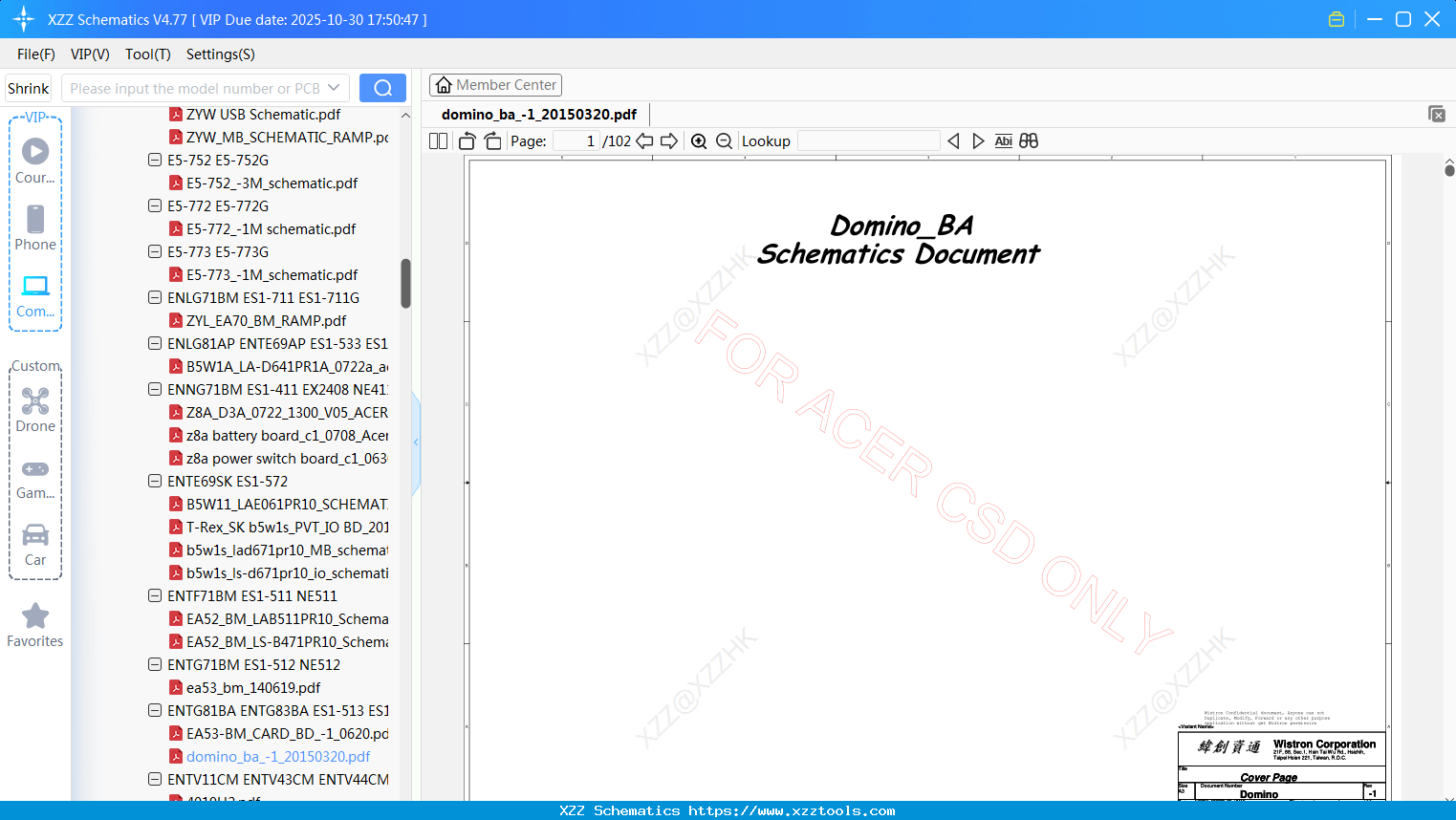Open ZYW USB Schematic.pdf

tap(263, 114)
